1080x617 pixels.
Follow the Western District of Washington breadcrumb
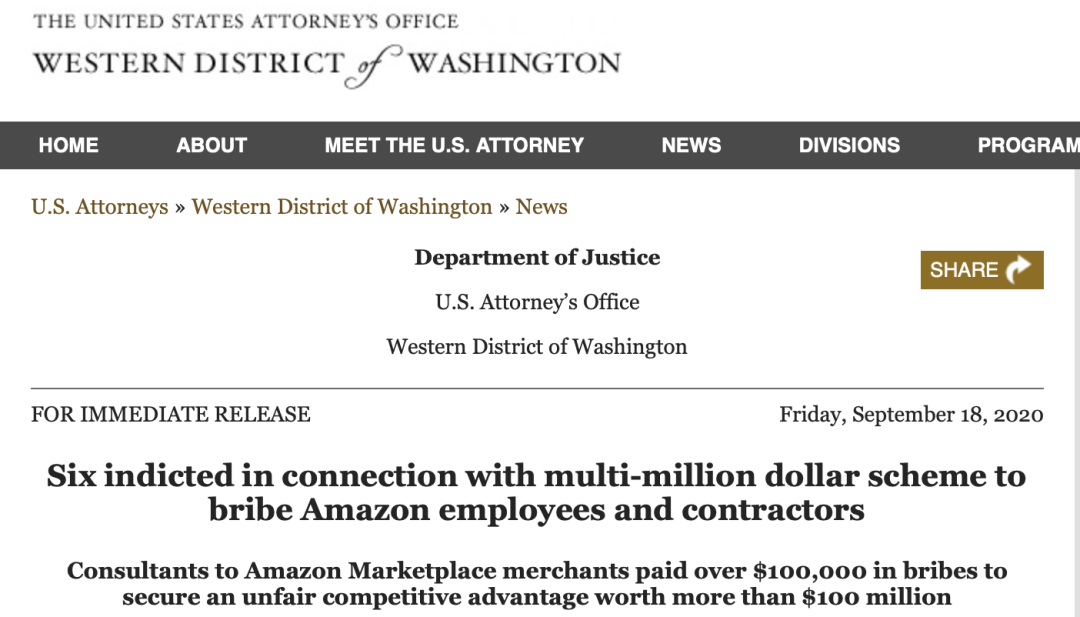tap(342, 207)
